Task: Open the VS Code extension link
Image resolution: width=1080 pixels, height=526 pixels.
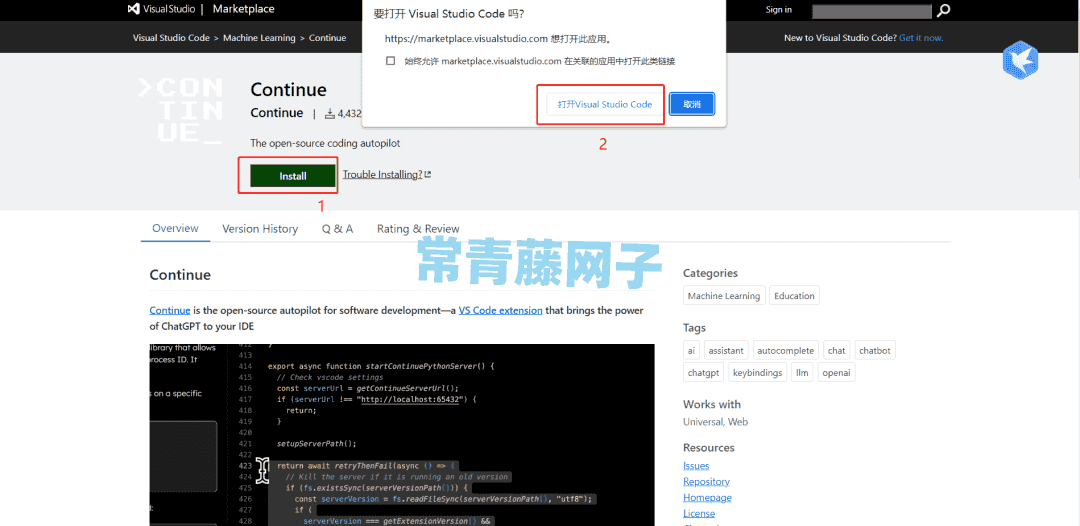Action: (x=501, y=311)
